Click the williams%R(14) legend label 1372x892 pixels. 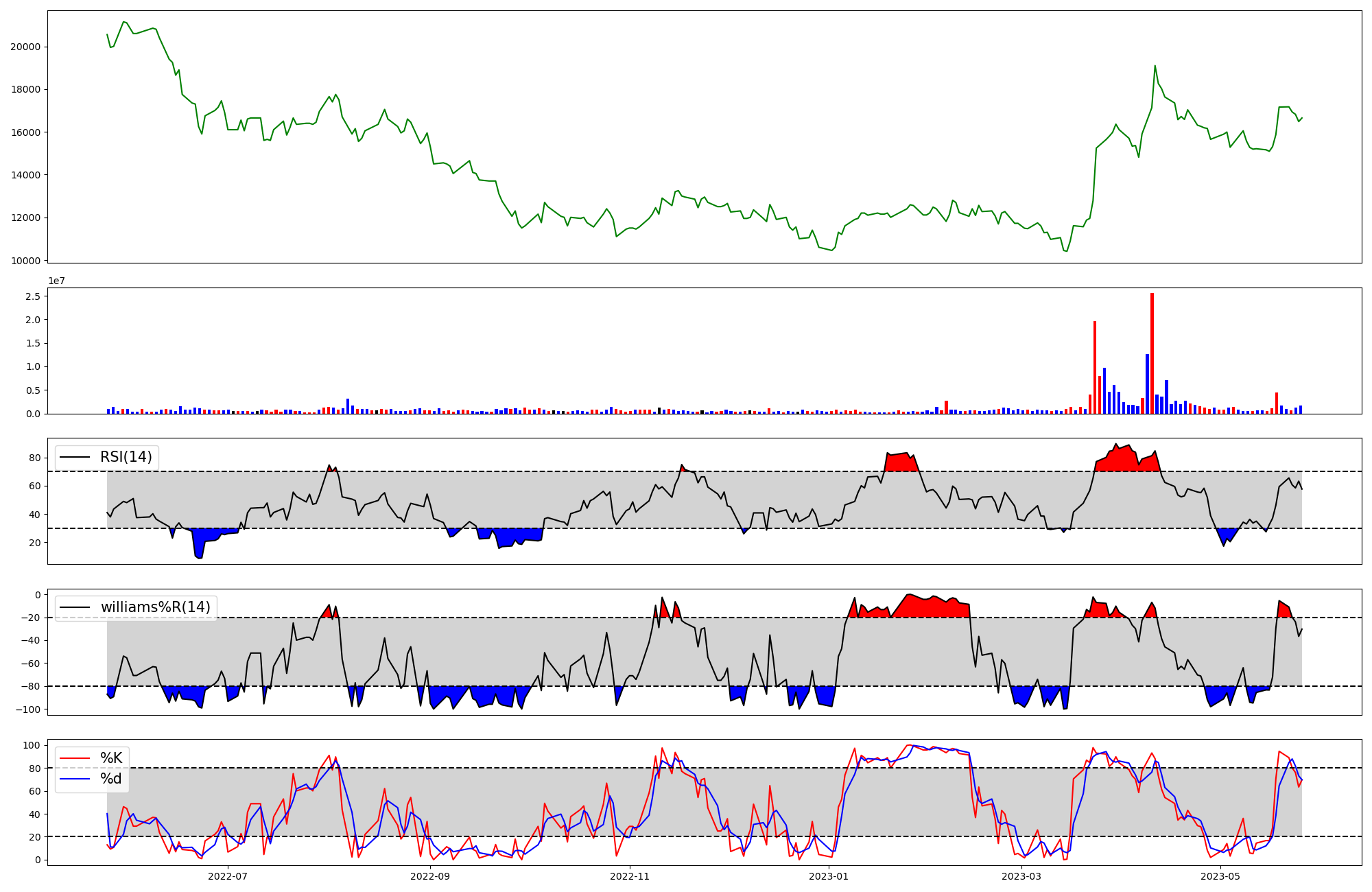(x=155, y=607)
